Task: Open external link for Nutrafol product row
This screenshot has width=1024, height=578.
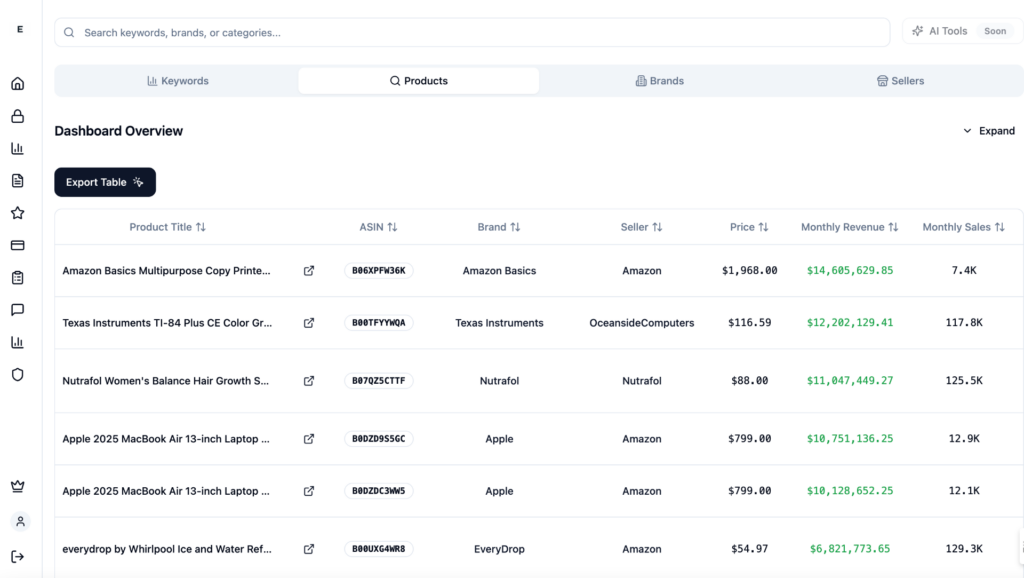Action: (309, 381)
